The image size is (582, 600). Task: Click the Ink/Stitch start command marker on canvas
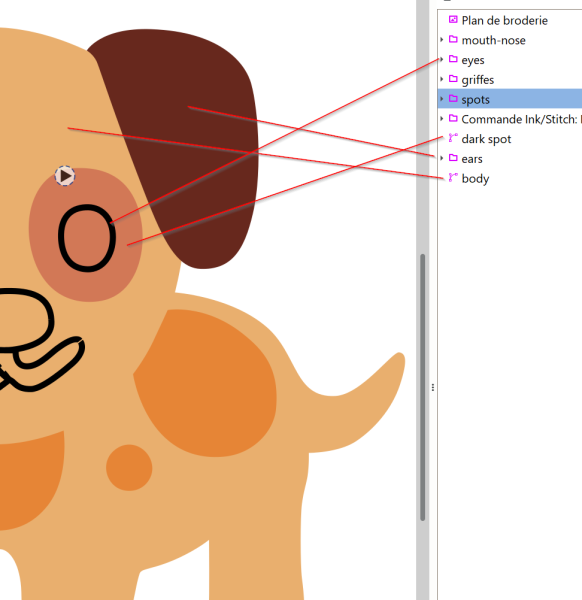65,176
